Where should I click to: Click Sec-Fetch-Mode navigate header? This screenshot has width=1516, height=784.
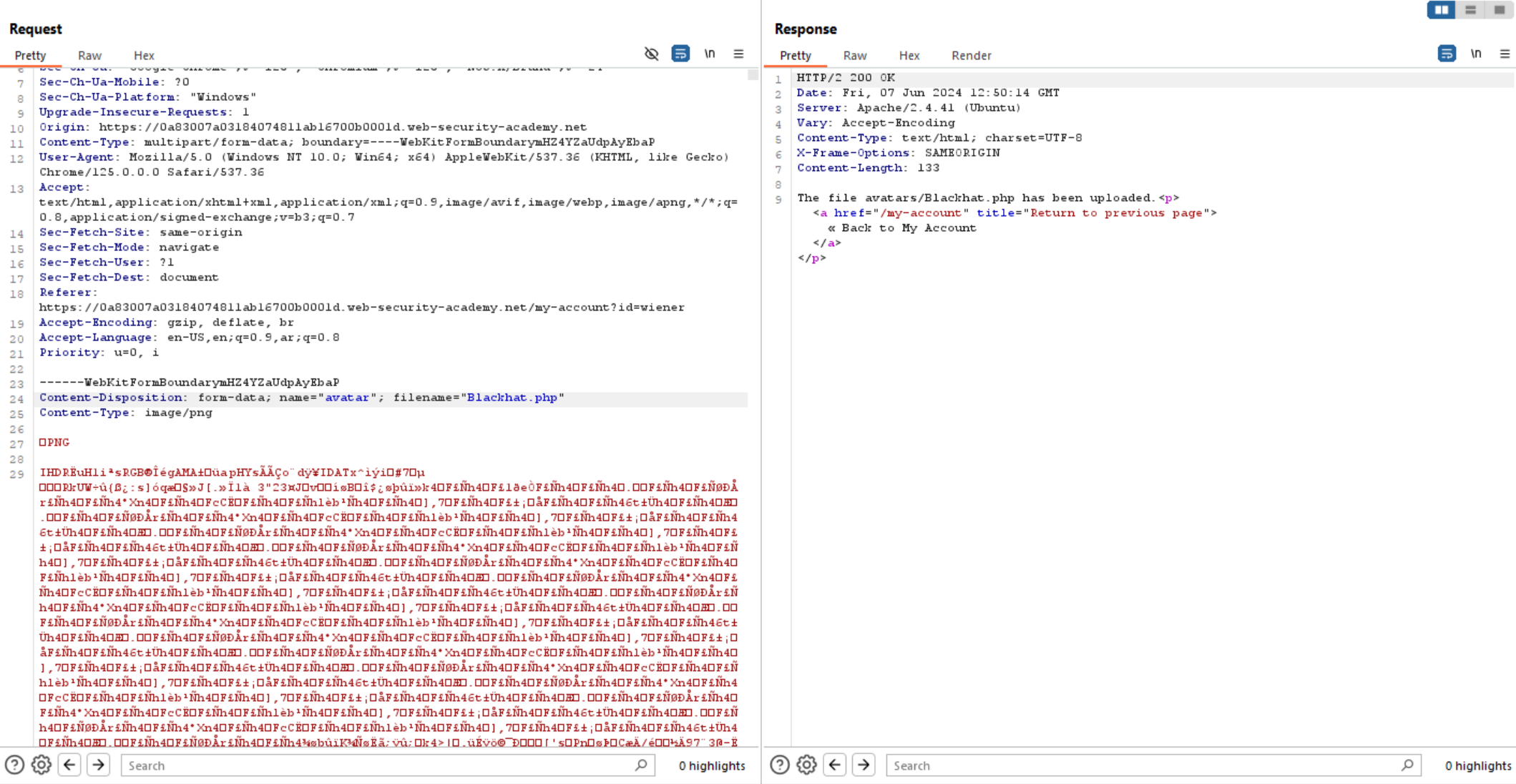(129, 247)
